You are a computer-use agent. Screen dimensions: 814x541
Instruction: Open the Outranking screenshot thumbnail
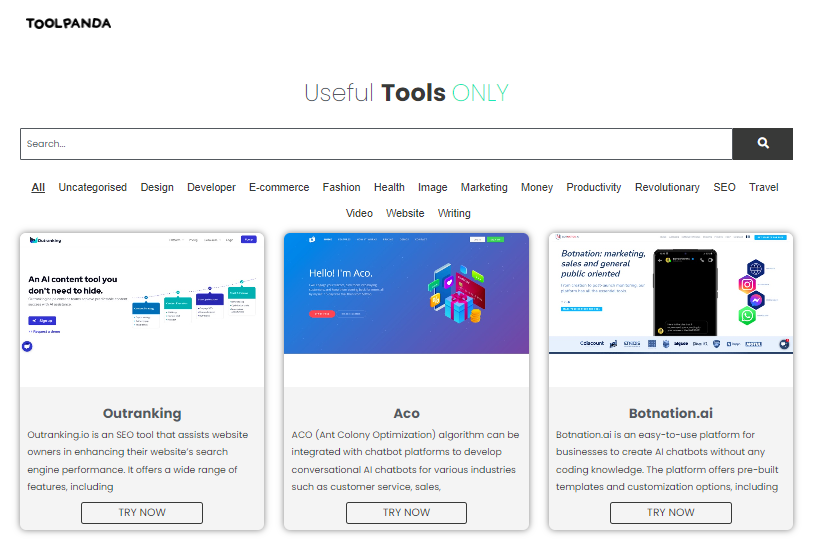point(142,310)
